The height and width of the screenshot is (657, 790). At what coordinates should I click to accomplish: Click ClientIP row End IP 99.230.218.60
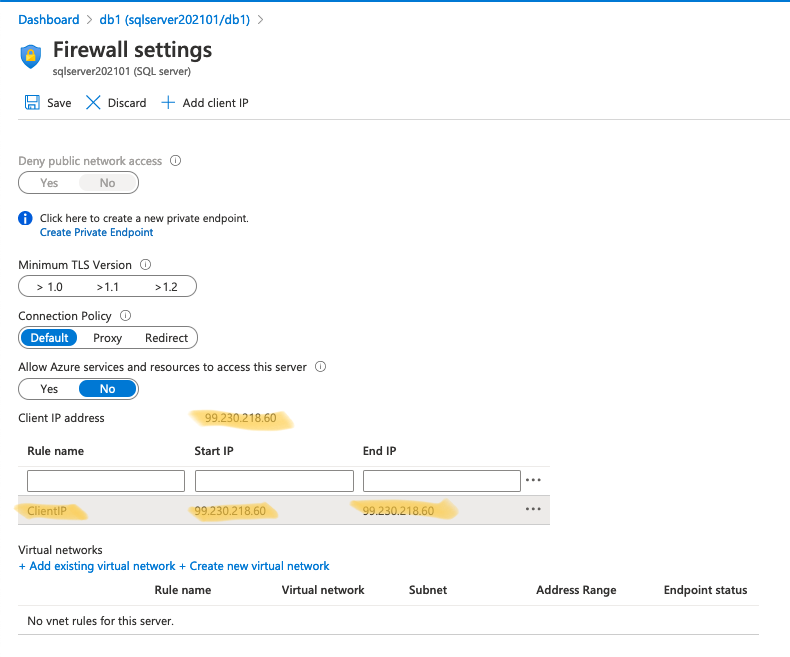tap(398, 510)
